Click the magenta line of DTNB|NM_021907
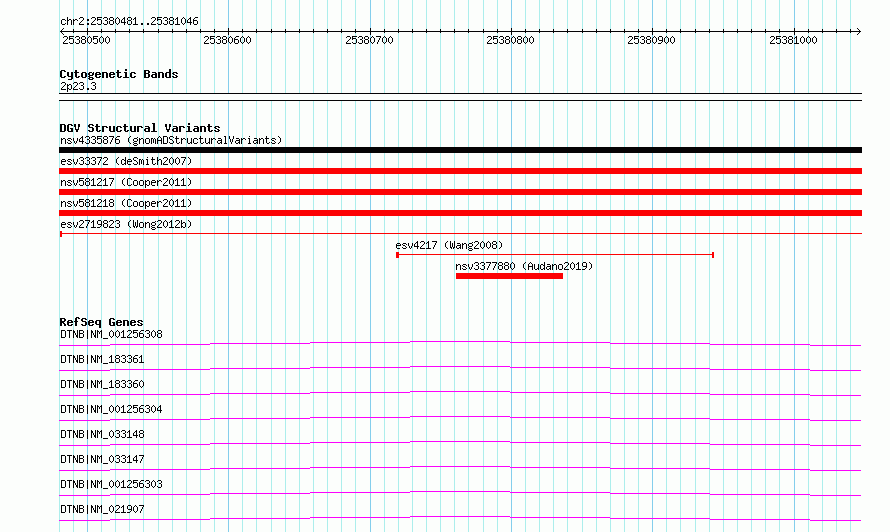The image size is (890, 532). coord(460,518)
